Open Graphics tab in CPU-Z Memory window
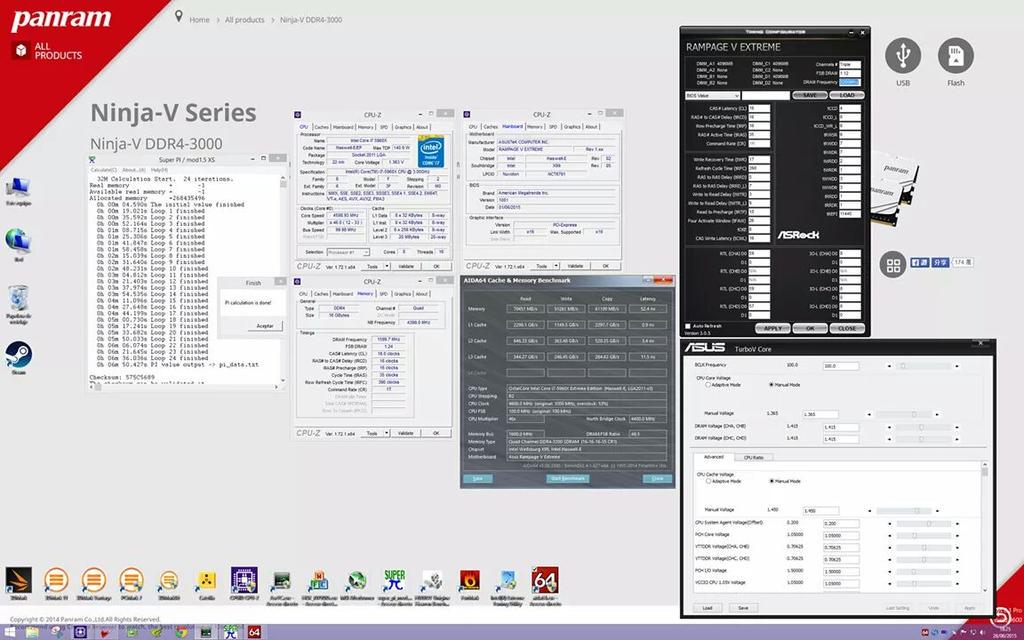 tap(402, 294)
